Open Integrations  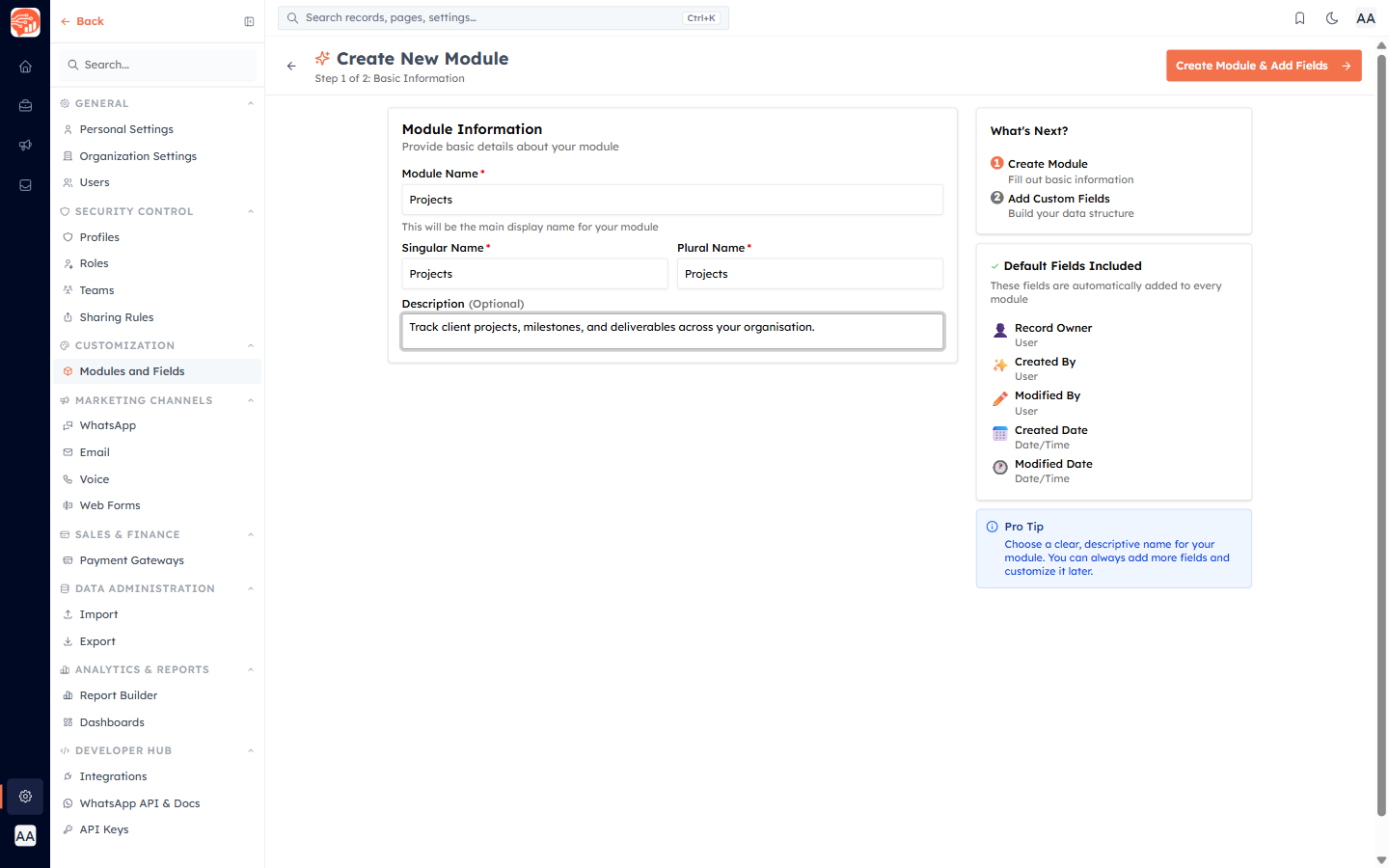pos(156,776)
